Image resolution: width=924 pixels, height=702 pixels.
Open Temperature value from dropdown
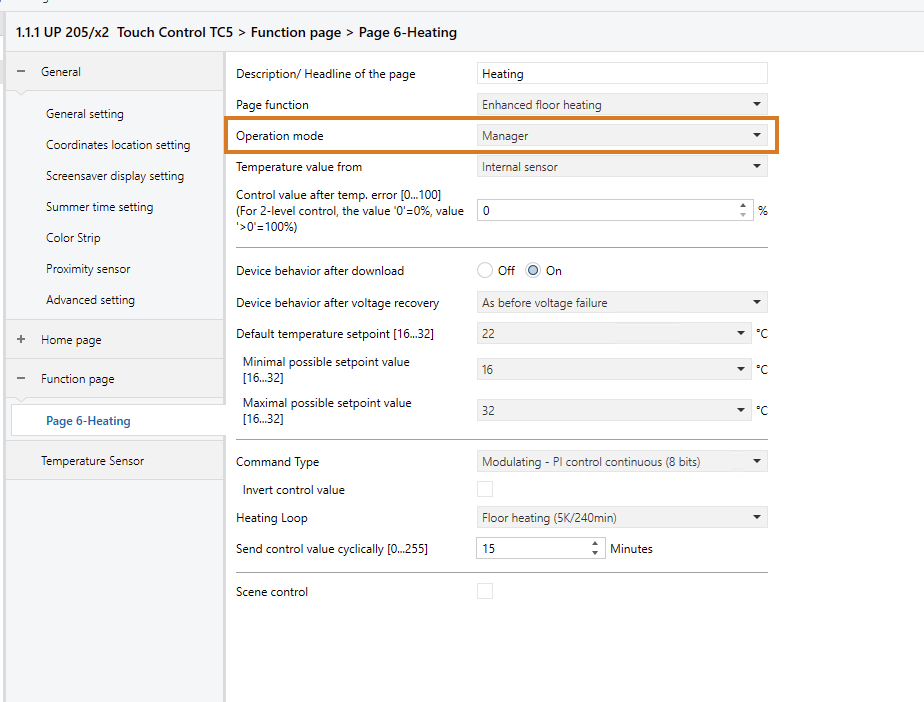622,167
